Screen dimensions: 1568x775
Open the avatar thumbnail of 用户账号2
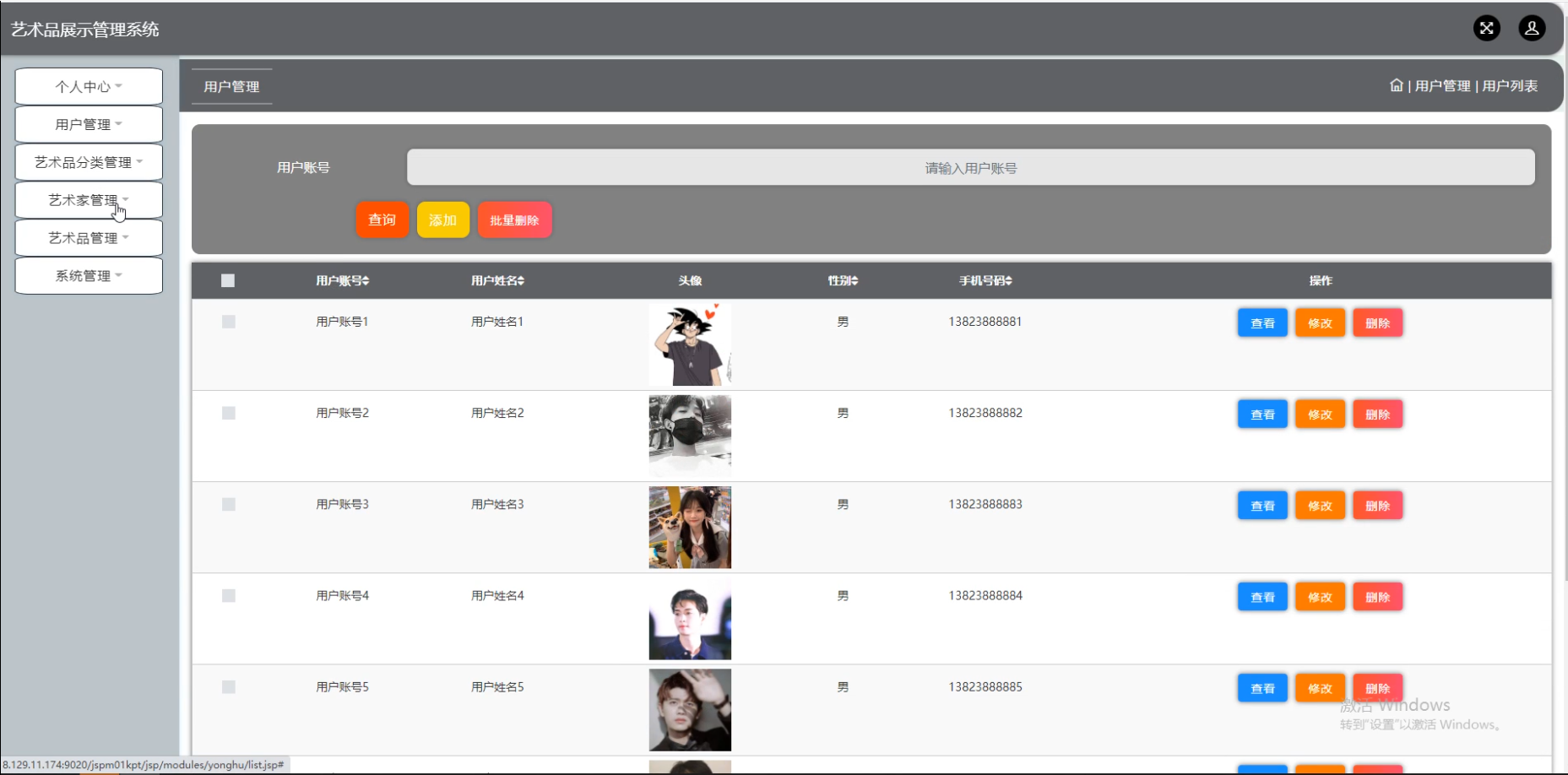pos(690,436)
